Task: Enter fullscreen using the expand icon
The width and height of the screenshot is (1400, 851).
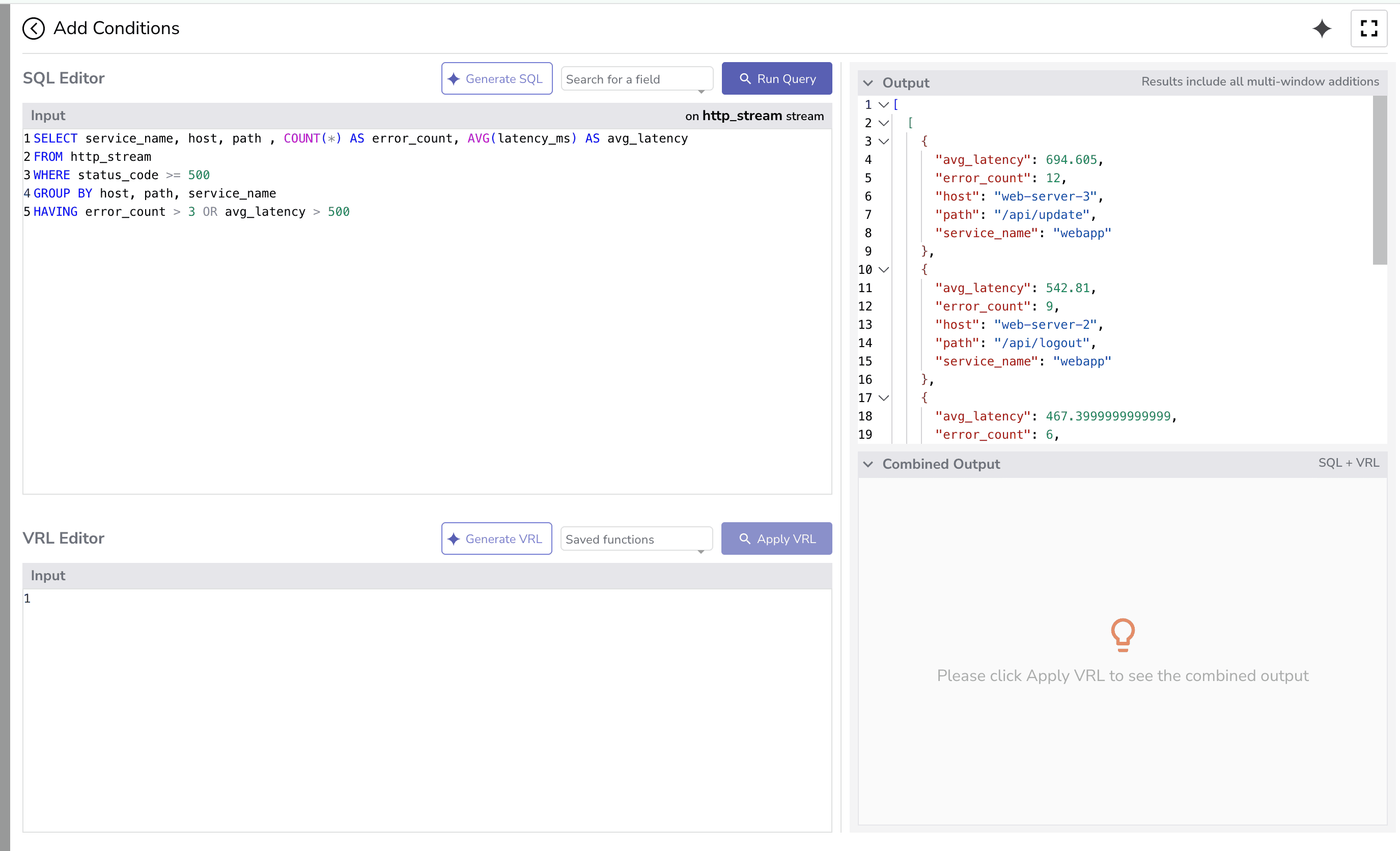Action: pos(1369,29)
